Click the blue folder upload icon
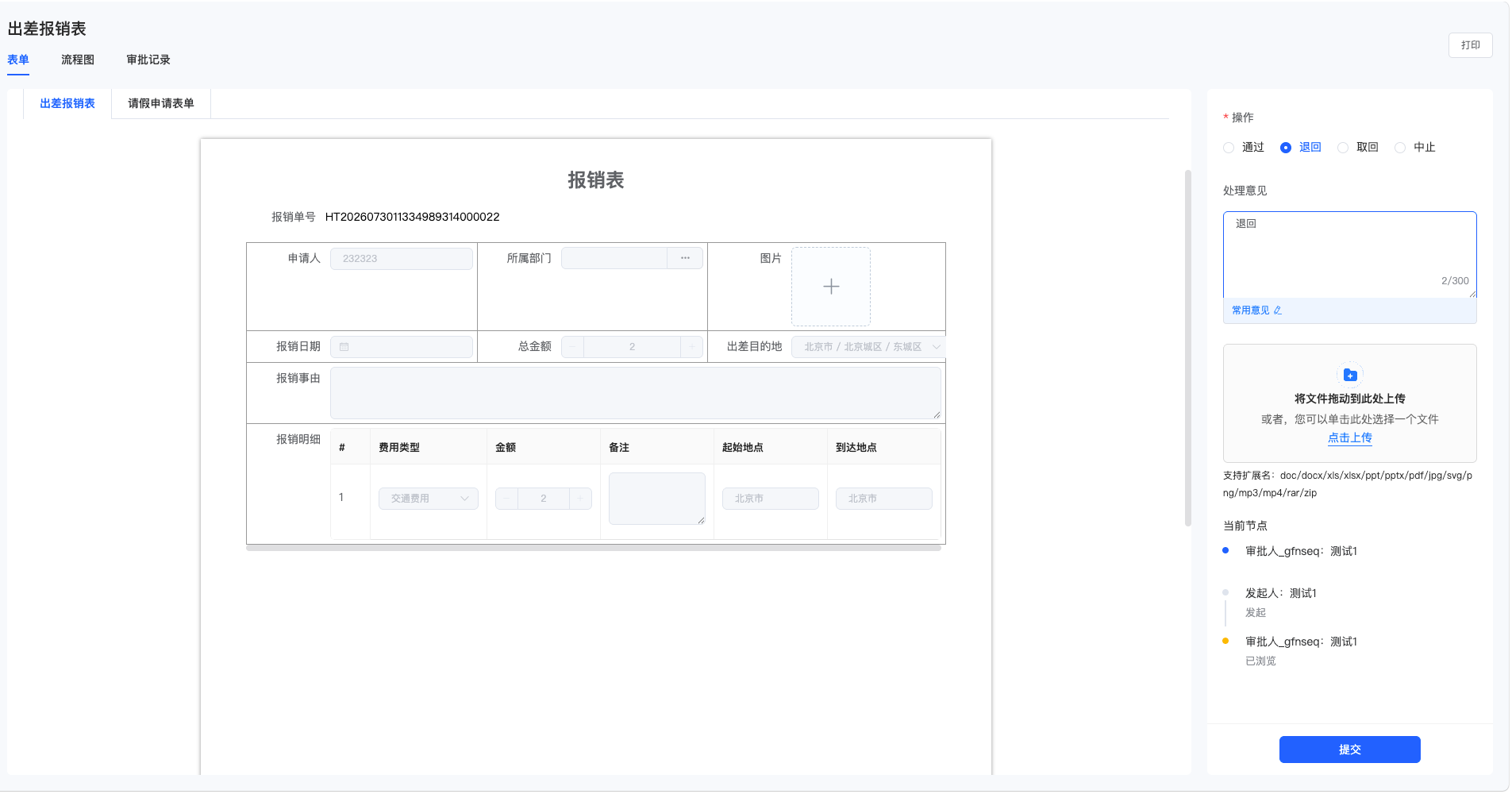The image size is (1512, 794). (x=1350, y=375)
